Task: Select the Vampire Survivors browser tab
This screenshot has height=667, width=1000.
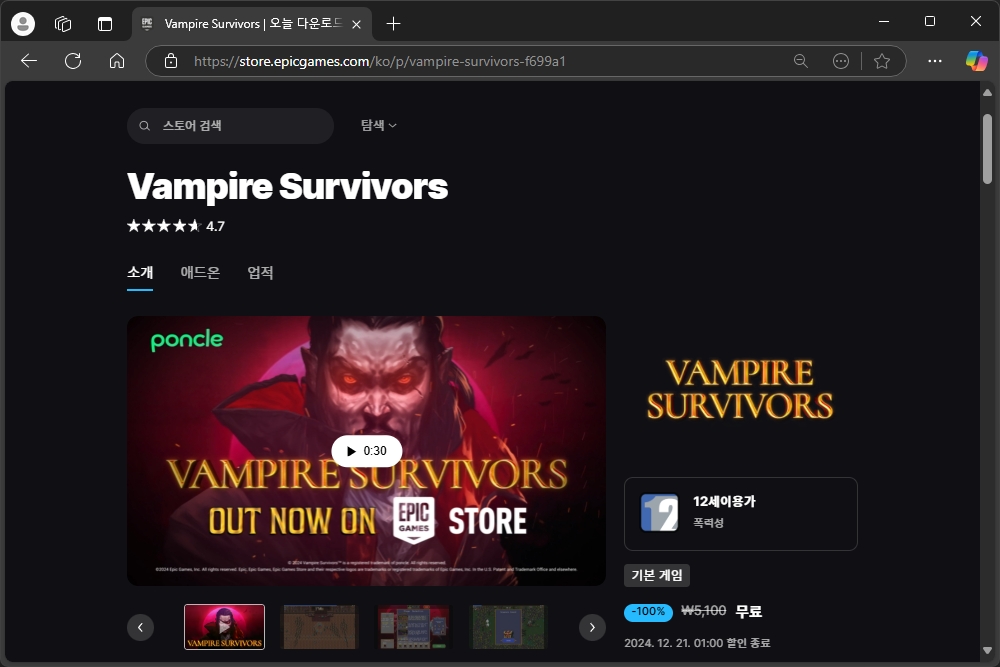Action: [251, 24]
